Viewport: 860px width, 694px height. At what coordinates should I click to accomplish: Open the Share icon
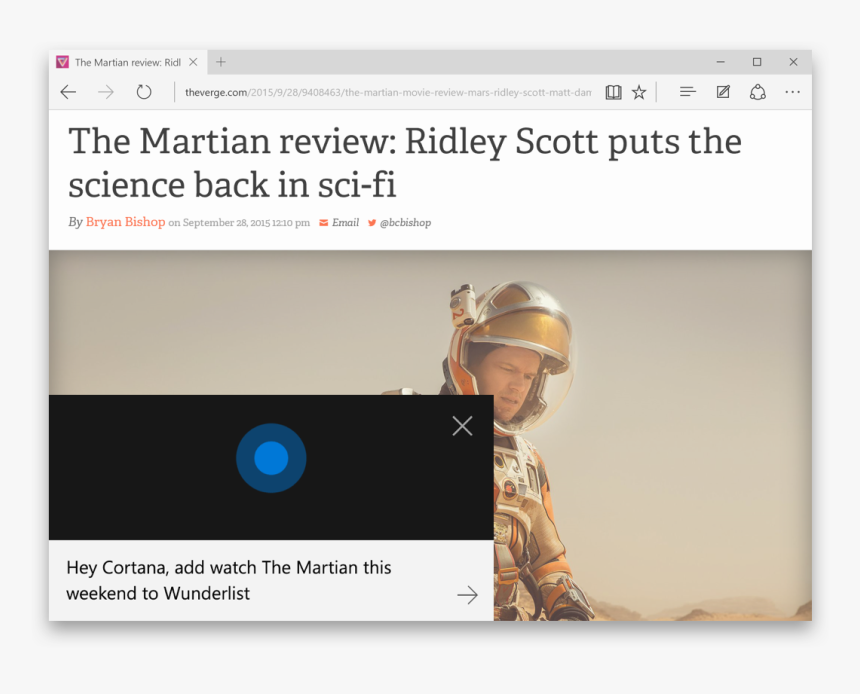pyautogui.click(x=757, y=92)
